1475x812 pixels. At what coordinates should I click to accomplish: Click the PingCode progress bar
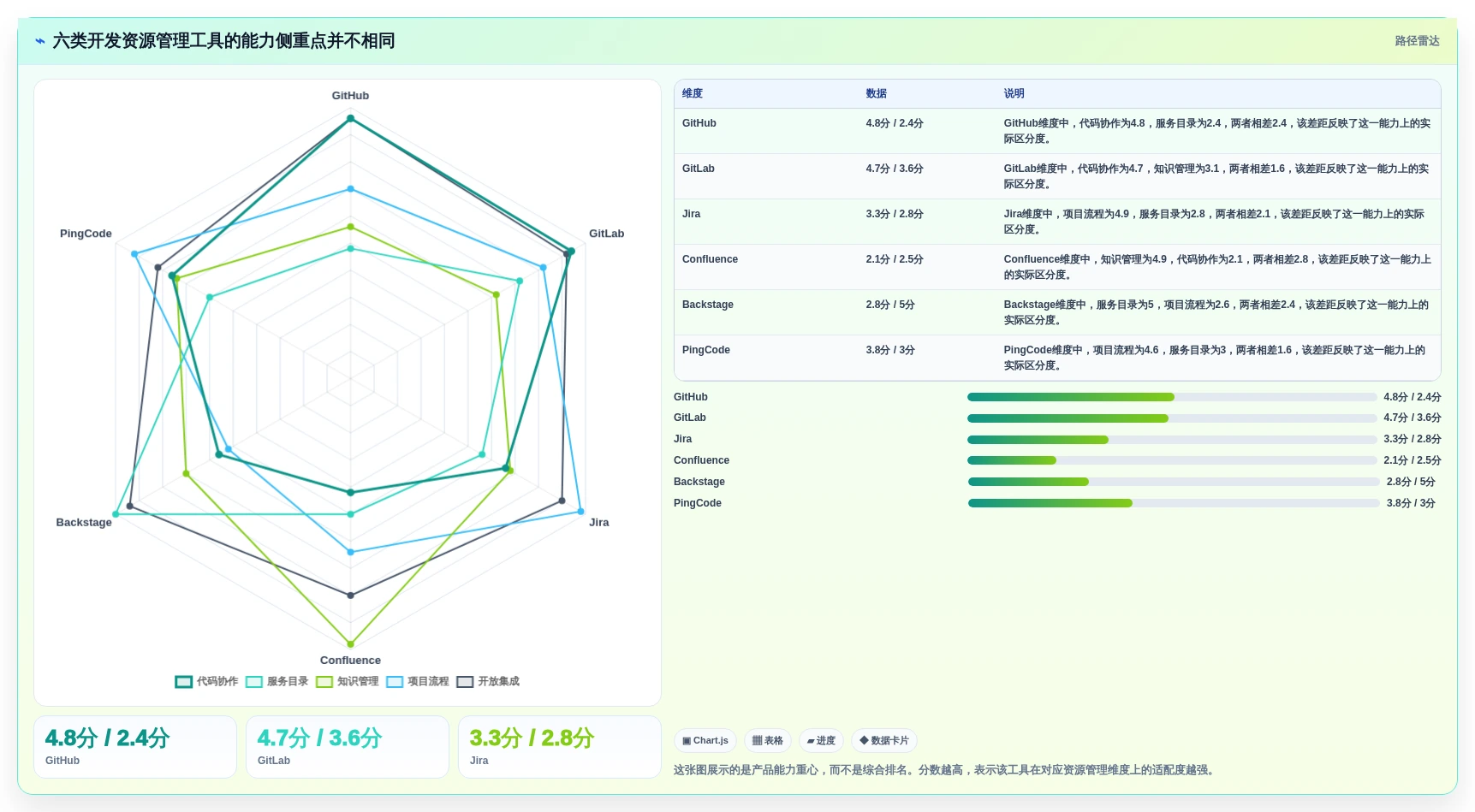1174,503
